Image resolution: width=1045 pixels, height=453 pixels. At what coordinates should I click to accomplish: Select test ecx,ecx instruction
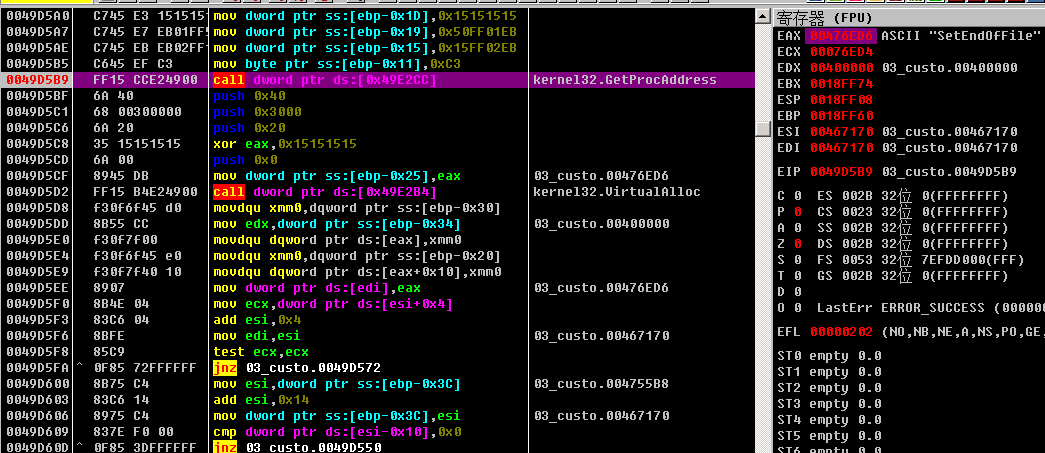(261, 351)
